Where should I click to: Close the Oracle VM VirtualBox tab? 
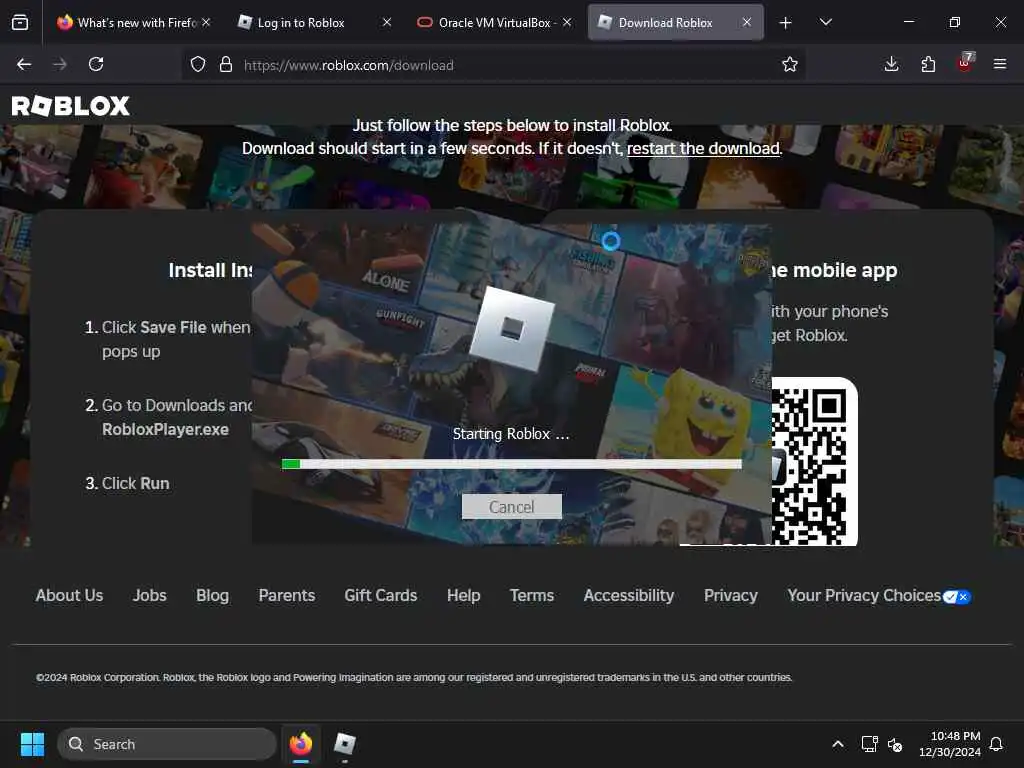tap(567, 22)
